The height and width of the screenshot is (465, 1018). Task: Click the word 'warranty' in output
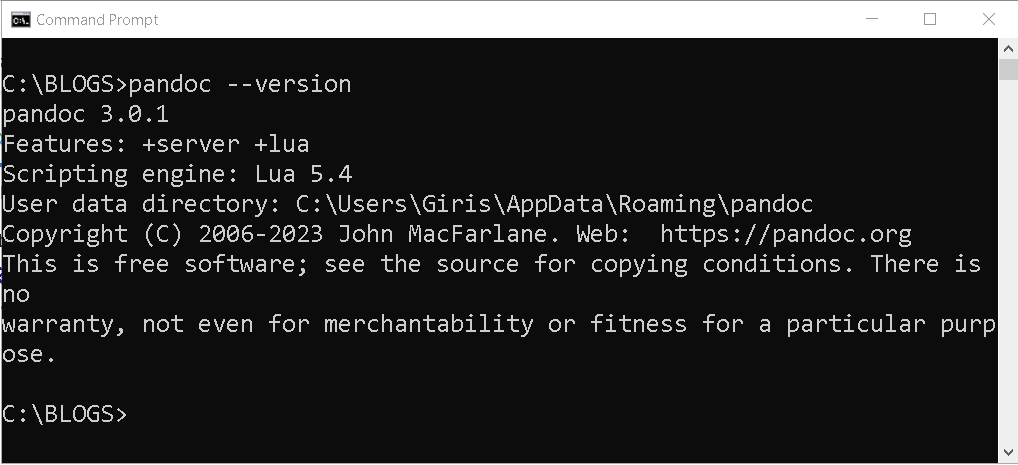[63, 324]
